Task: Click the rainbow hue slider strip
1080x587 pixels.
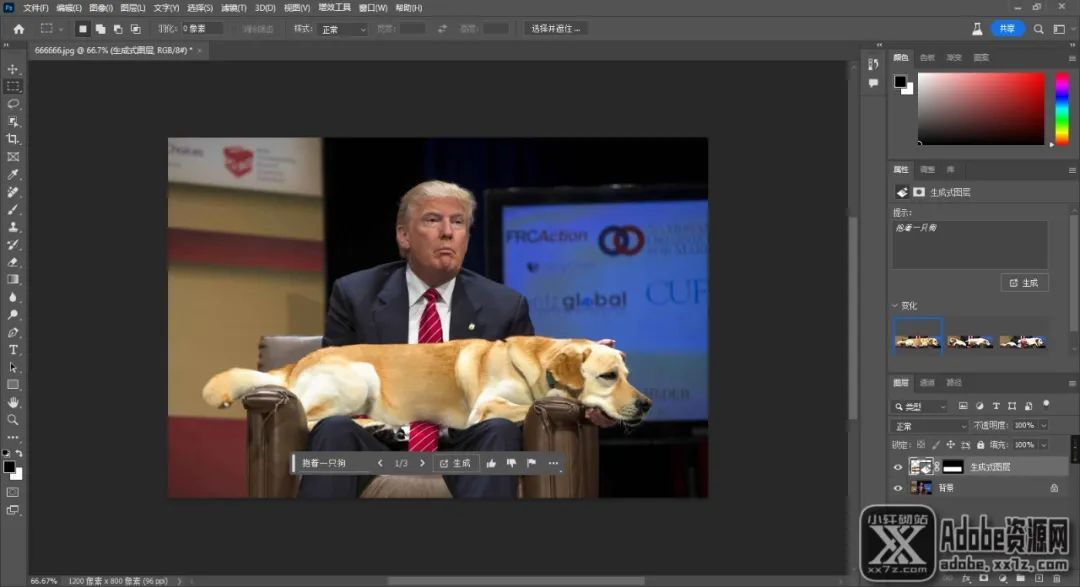Action: pyautogui.click(x=1061, y=108)
